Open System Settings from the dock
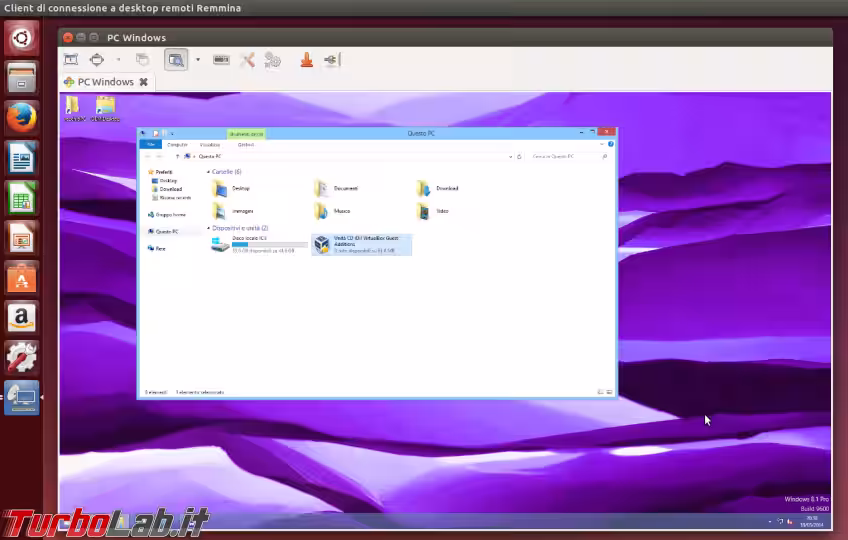 click(22, 358)
